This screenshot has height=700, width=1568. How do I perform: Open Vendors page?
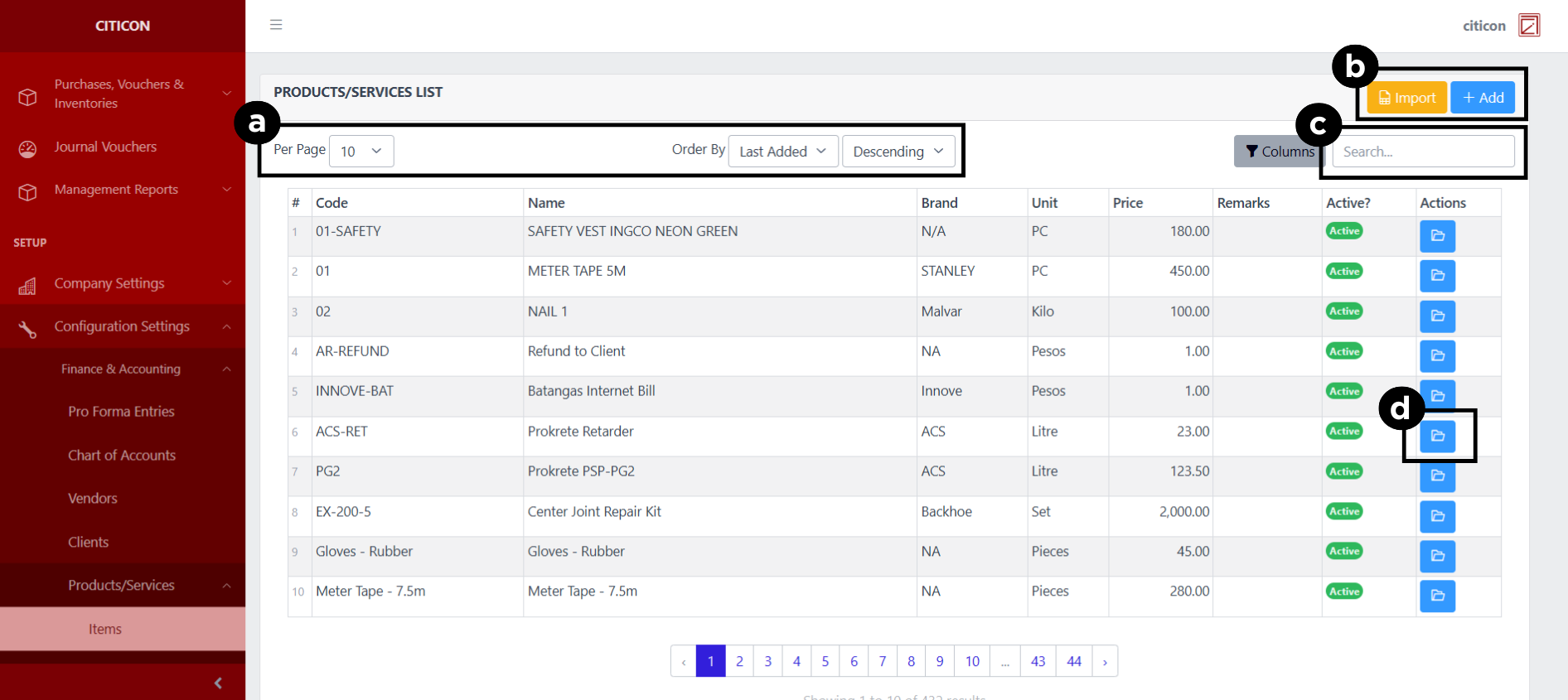(93, 498)
